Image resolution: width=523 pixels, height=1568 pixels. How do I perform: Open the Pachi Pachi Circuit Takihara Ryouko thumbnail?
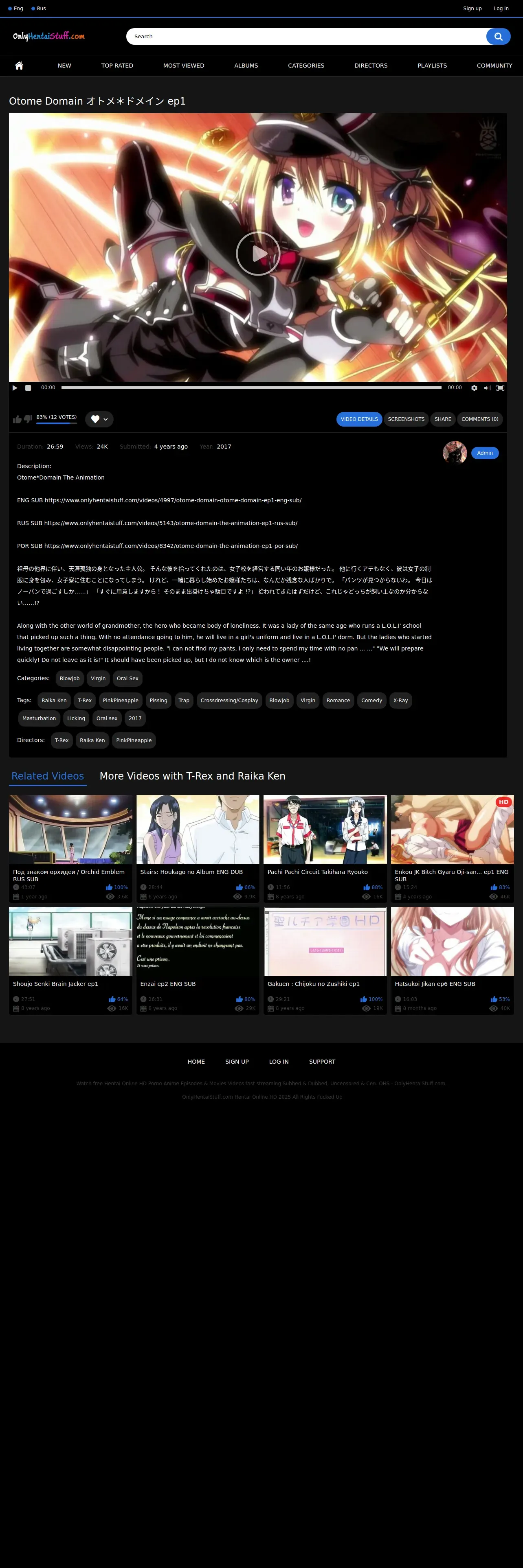(x=325, y=830)
